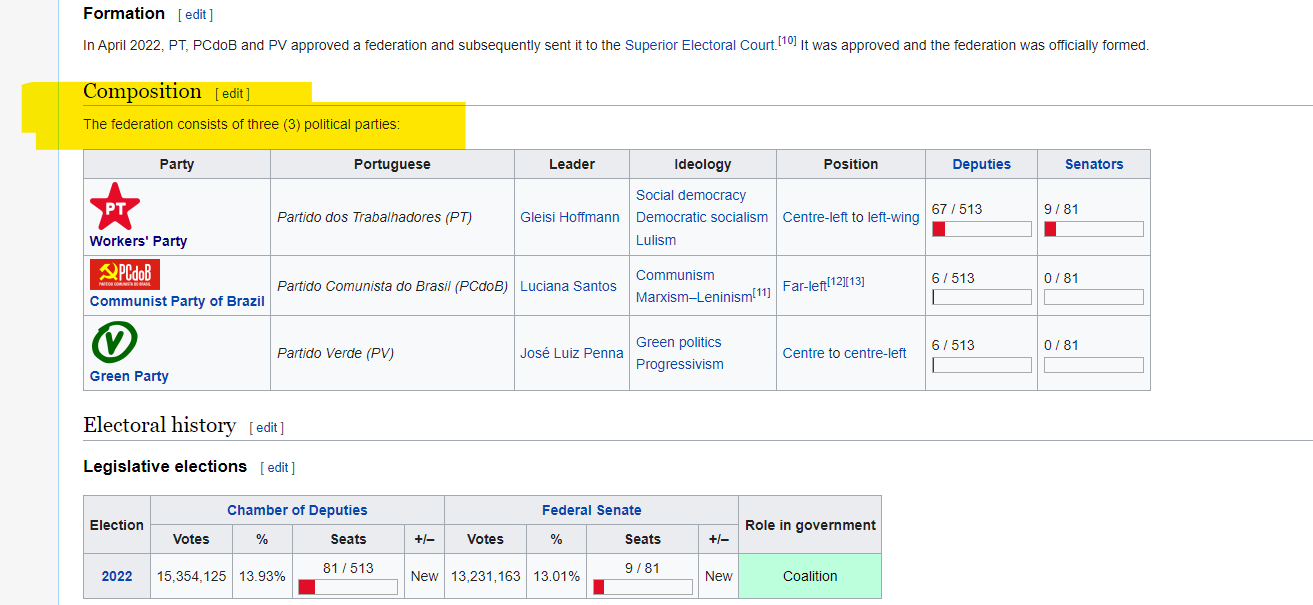
Task: Follow the Lulism ideology link
Action: 656,240
